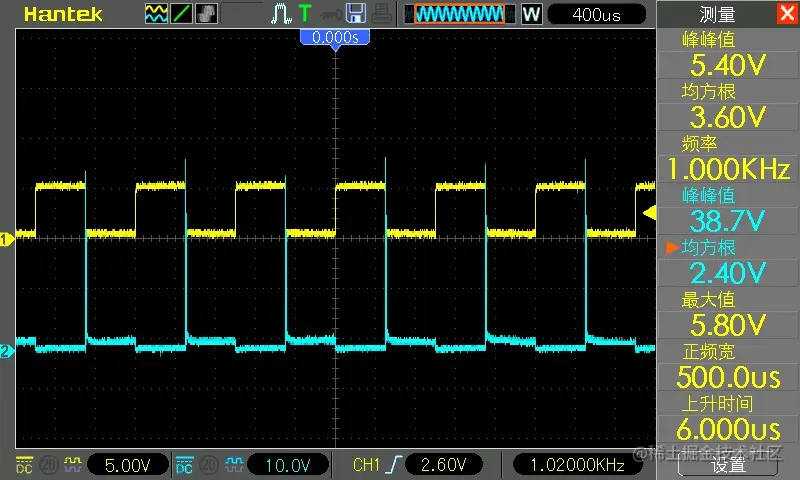Click the waveform memory overview bar

click(x=459, y=14)
